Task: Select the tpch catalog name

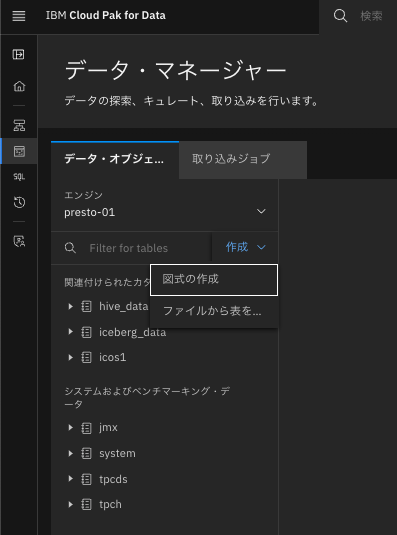Action: 110,505
